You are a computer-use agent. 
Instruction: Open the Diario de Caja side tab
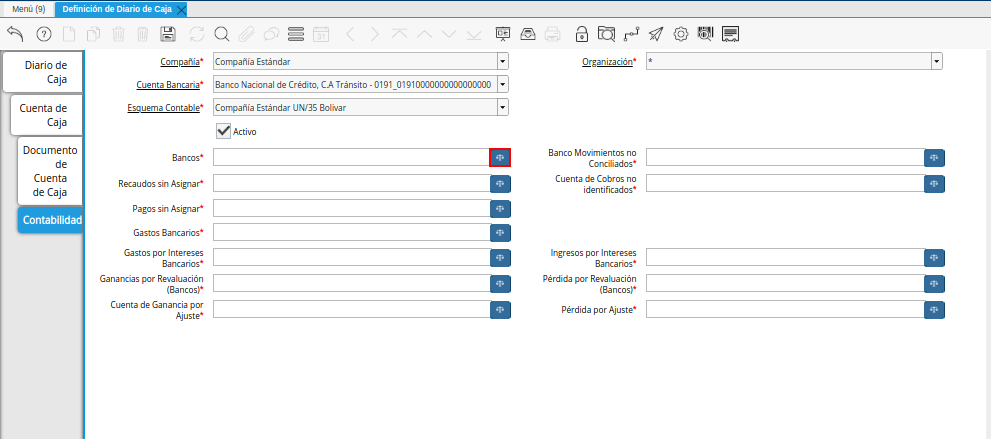click(x=43, y=72)
